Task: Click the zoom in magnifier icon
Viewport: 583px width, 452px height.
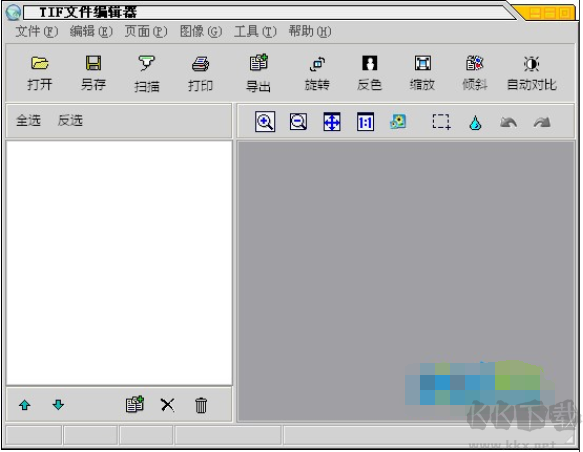Action: (x=265, y=122)
